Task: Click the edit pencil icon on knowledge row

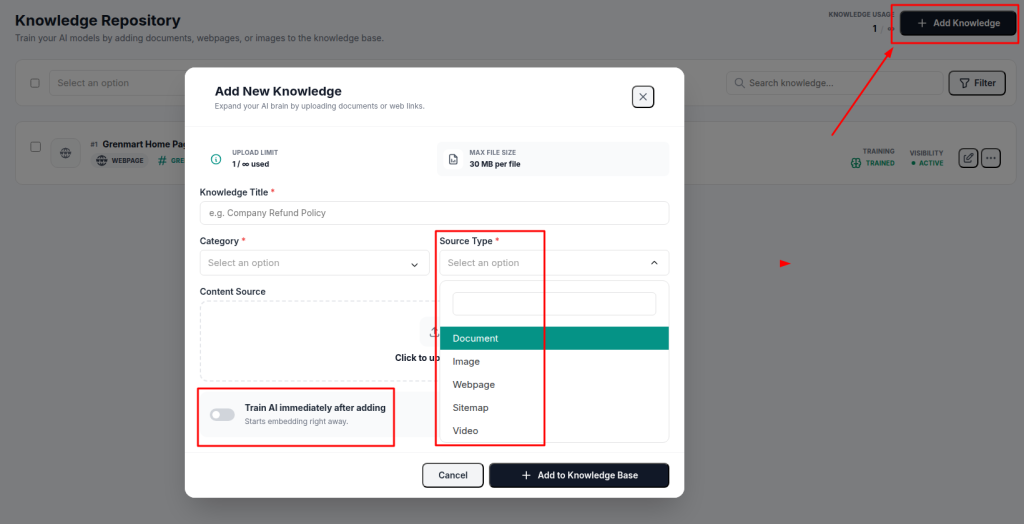Action: [x=968, y=157]
